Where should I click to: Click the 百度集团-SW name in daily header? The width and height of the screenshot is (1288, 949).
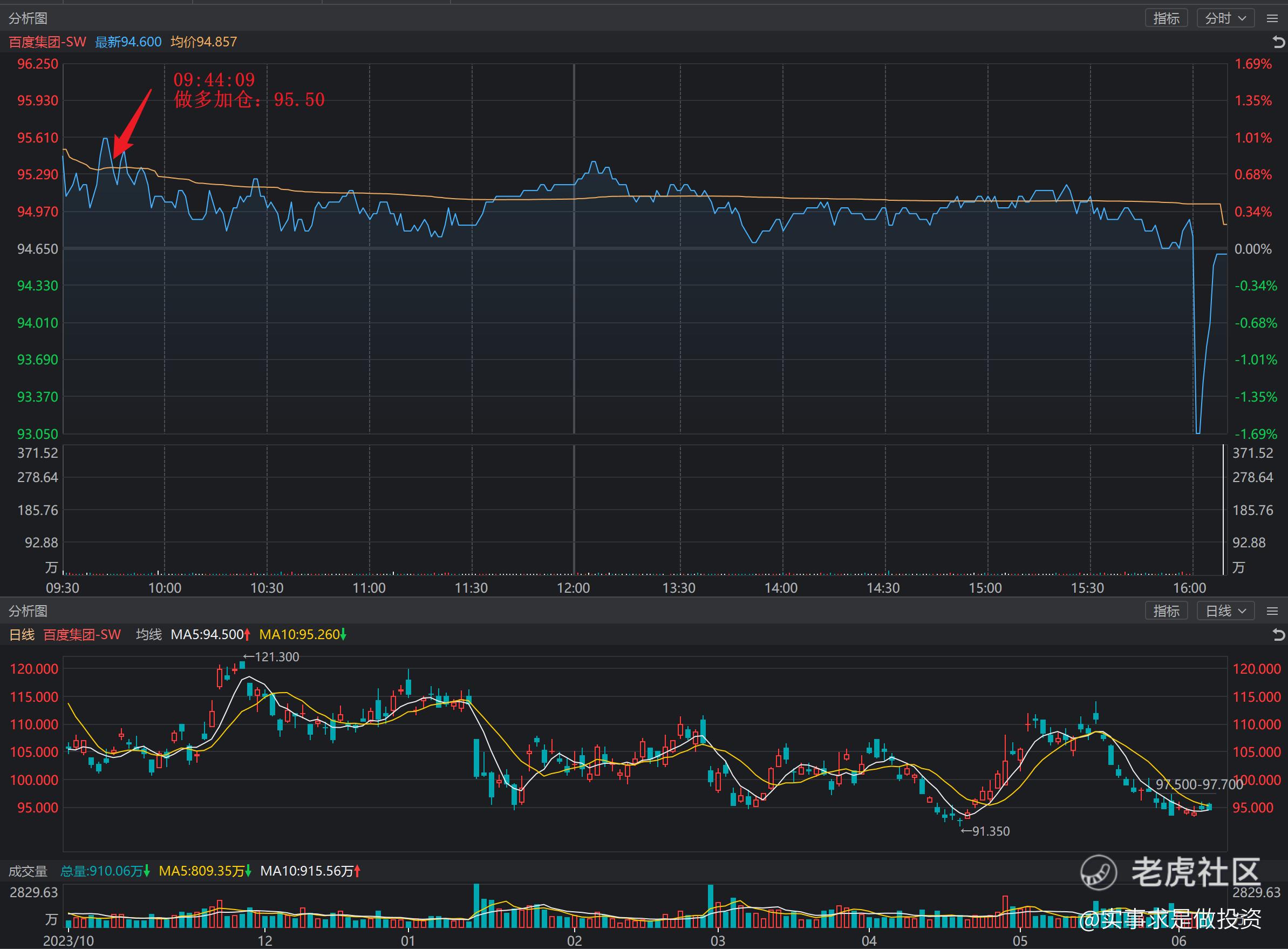click(x=82, y=635)
